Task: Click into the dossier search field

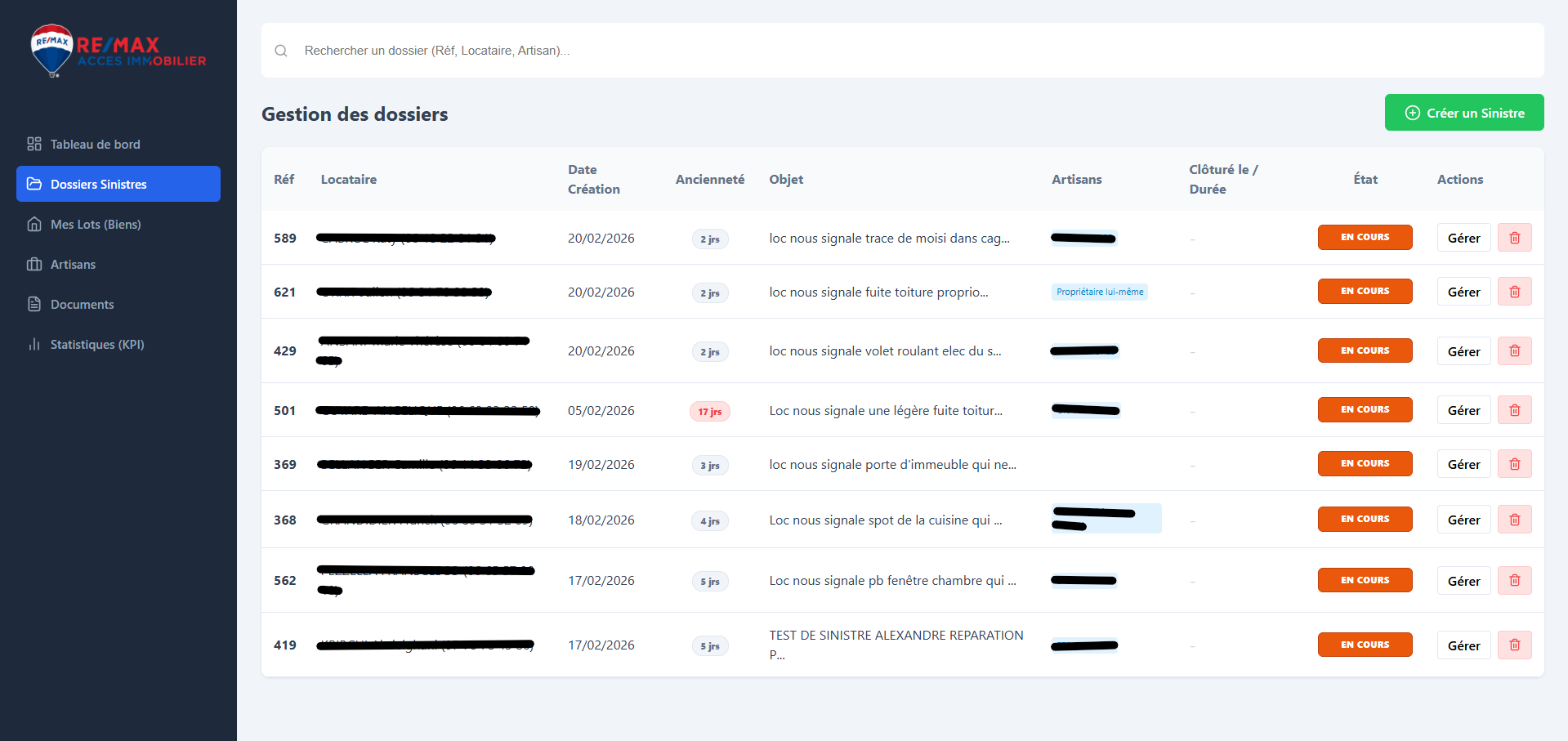Action: pyautogui.click(x=899, y=51)
